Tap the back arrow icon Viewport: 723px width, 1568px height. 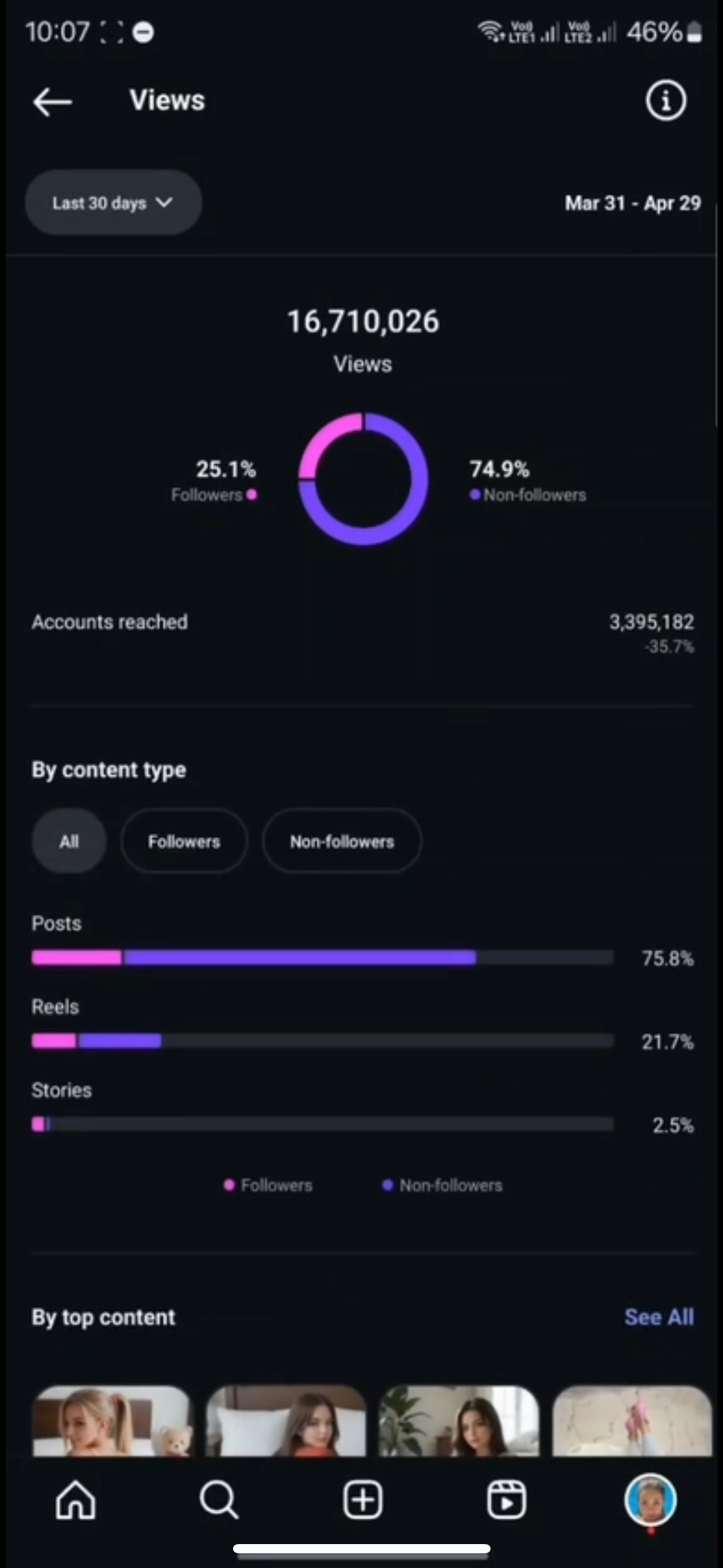tap(52, 101)
